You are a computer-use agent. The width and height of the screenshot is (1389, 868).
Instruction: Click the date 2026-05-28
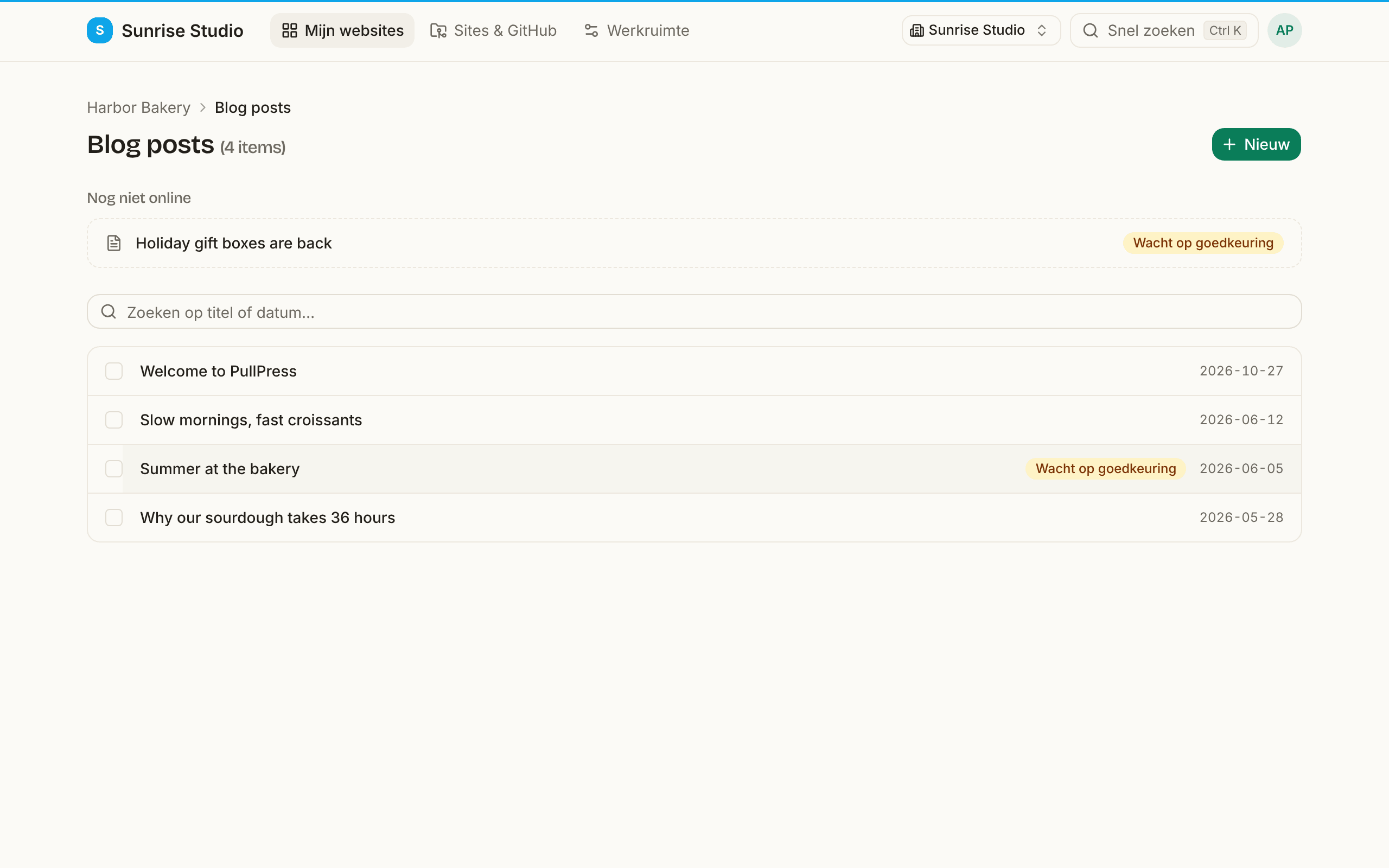click(1241, 517)
